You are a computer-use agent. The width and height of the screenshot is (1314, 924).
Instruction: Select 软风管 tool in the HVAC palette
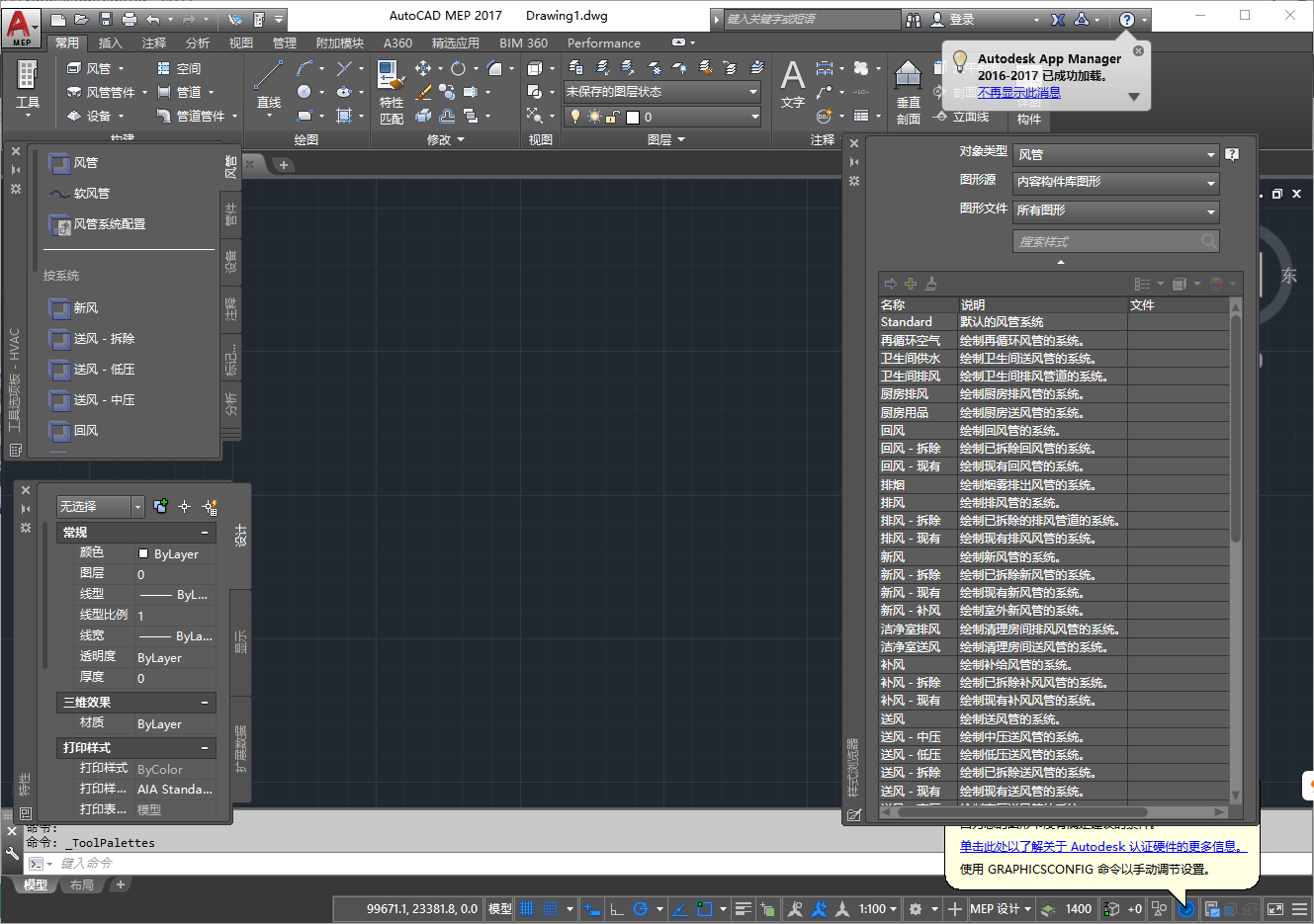(94, 193)
